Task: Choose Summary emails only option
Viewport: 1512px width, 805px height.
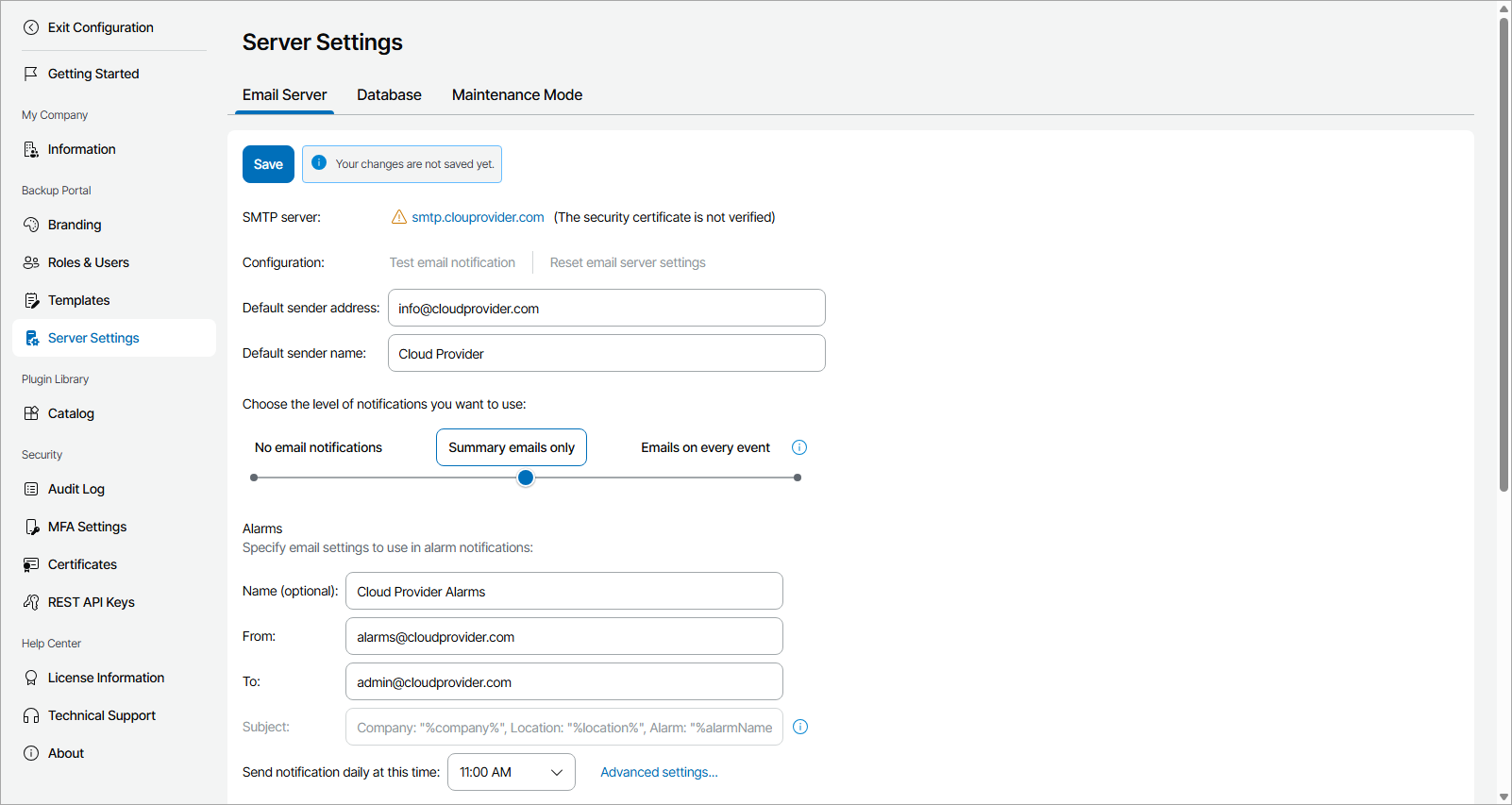Action: (512, 447)
